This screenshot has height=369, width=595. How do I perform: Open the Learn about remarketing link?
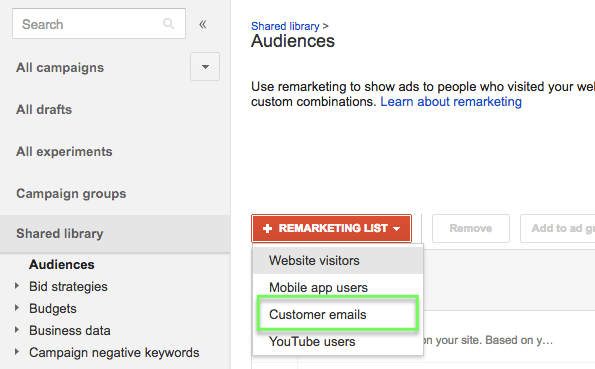[451, 102]
